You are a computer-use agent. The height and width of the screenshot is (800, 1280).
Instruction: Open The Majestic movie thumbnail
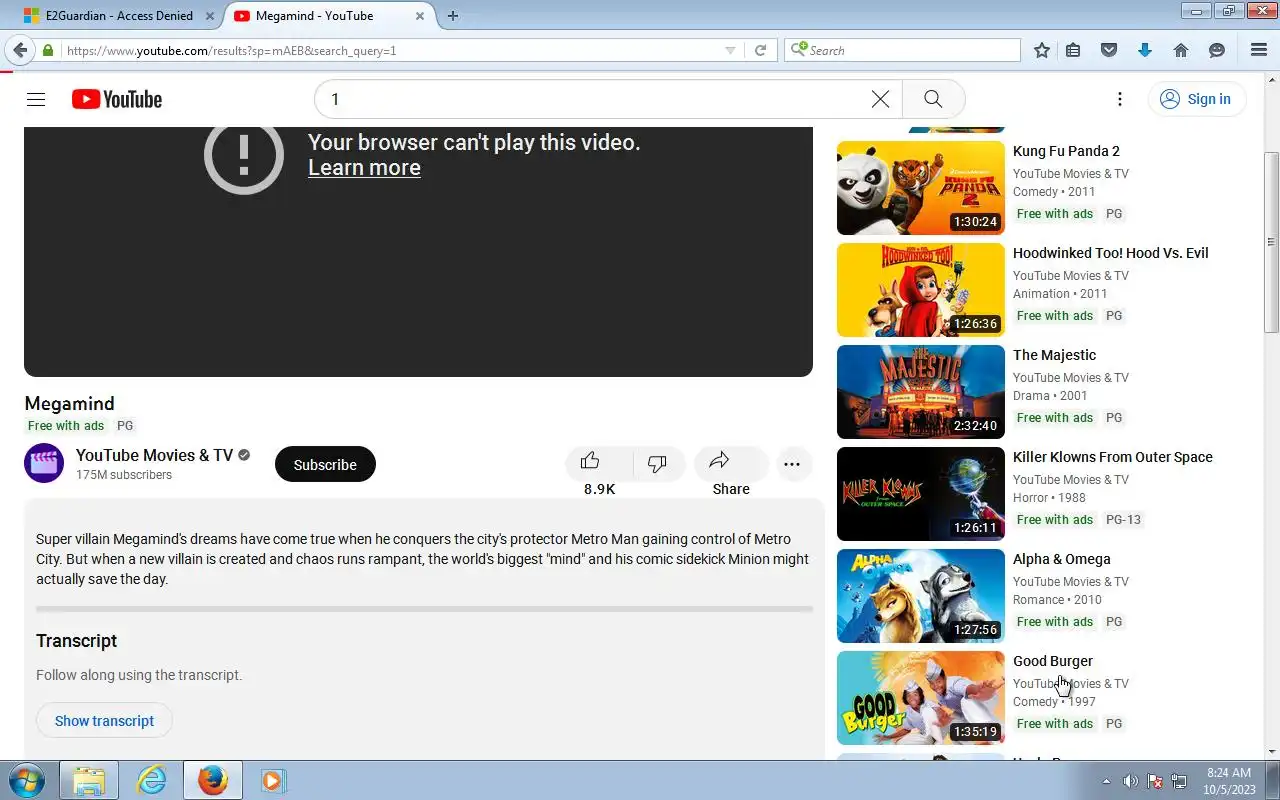(x=921, y=392)
